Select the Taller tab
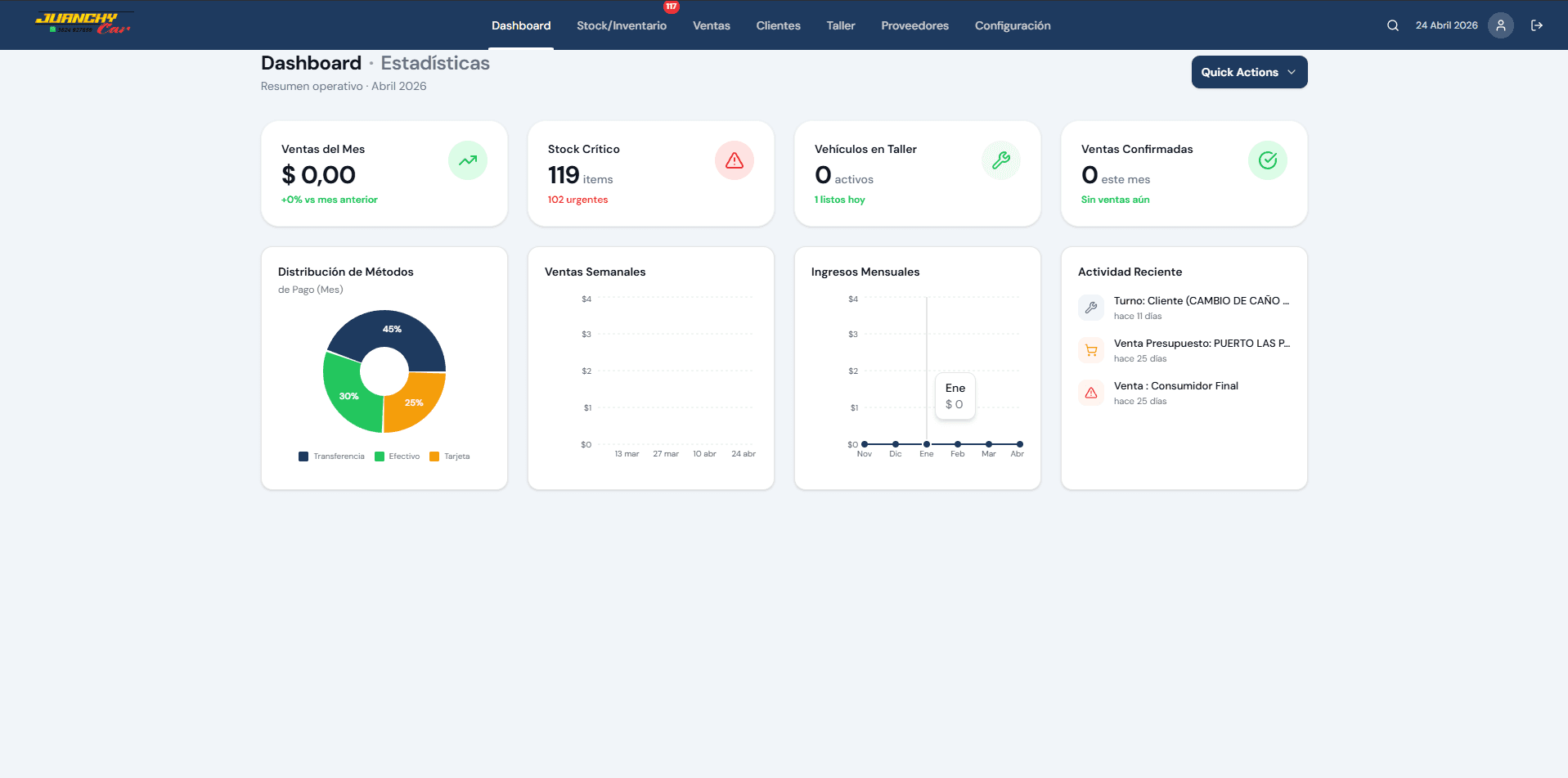Screen dimensions: 1568x778 click(x=841, y=25)
